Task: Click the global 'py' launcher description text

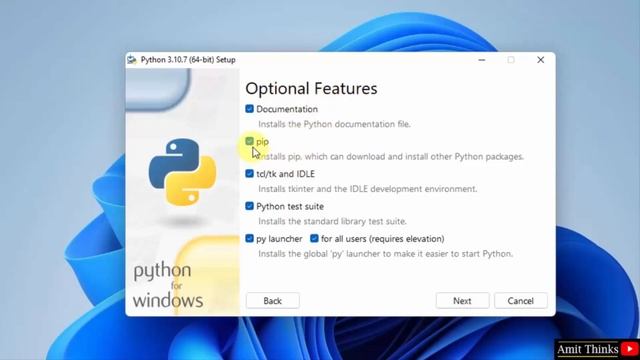Action: (x=385, y=254)
